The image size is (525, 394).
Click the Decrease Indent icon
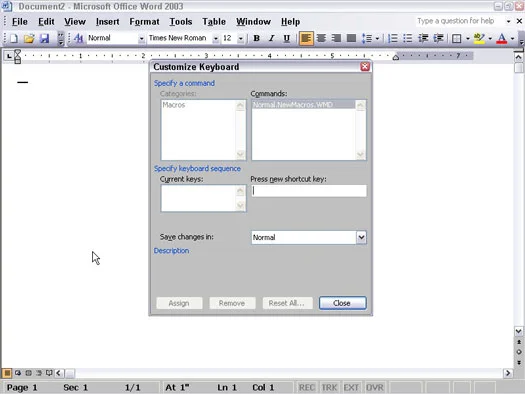pyautogui.click(x=423, y=38)
